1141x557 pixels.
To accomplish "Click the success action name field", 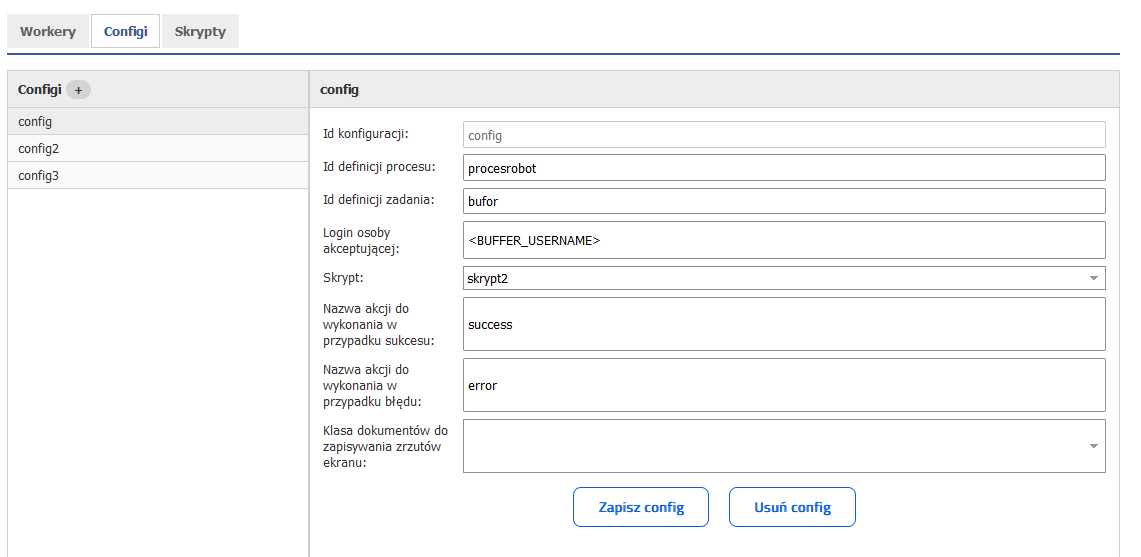I will (x=784, y=324).
